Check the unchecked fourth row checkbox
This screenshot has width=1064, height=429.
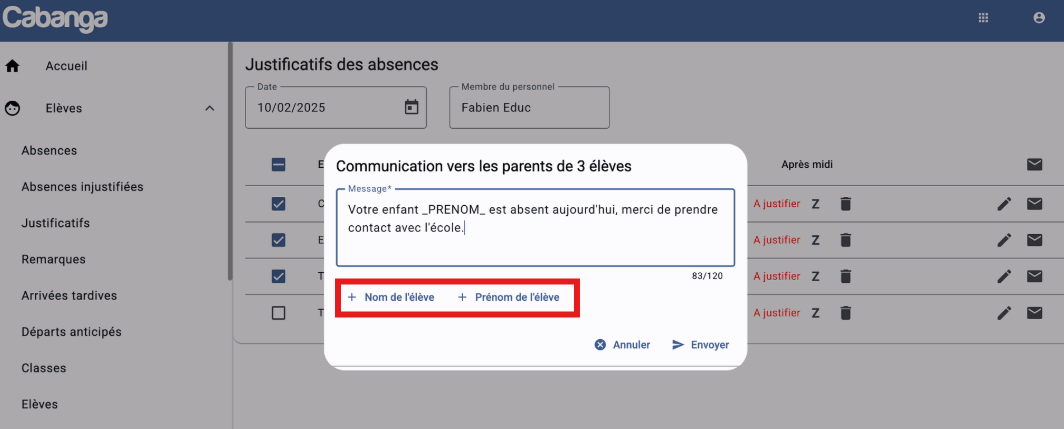tap(279, 313)
